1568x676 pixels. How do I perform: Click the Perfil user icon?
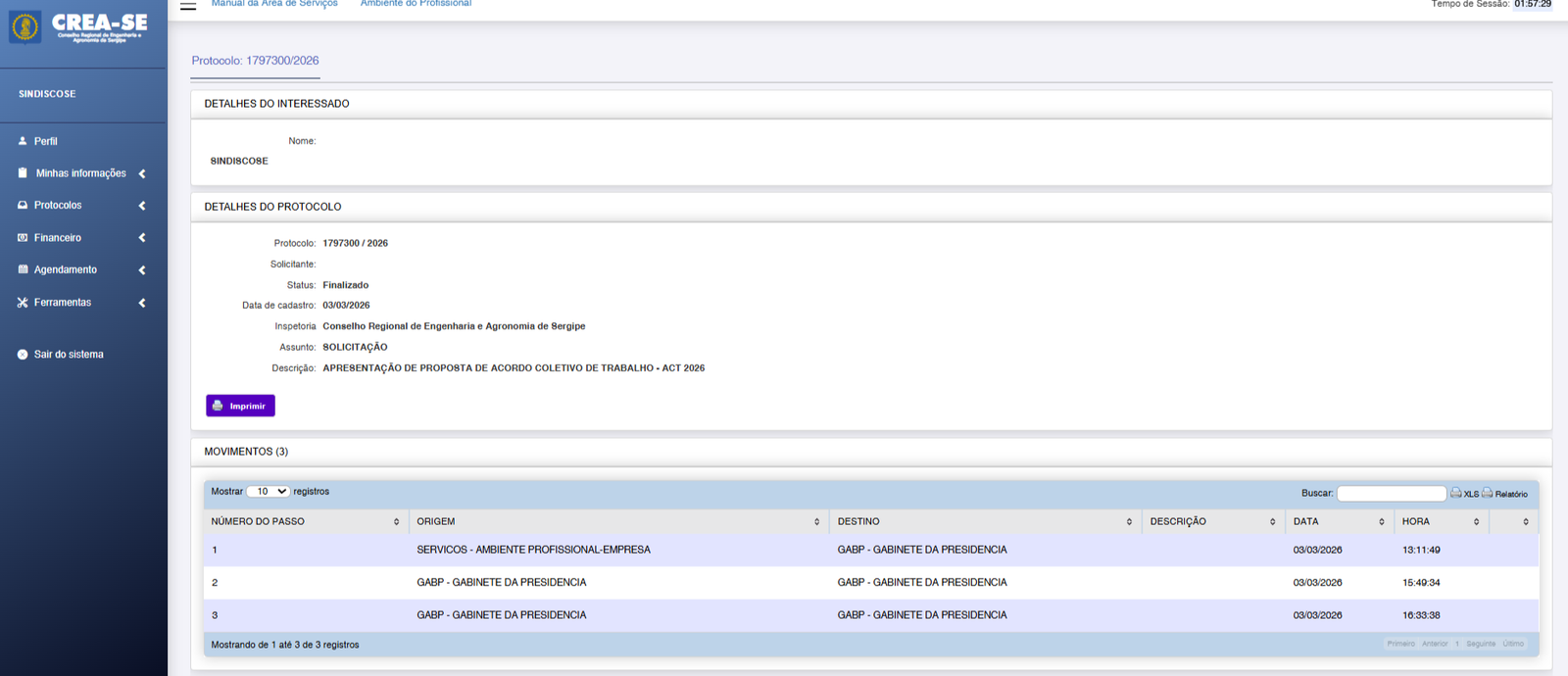tap(23, 141)
